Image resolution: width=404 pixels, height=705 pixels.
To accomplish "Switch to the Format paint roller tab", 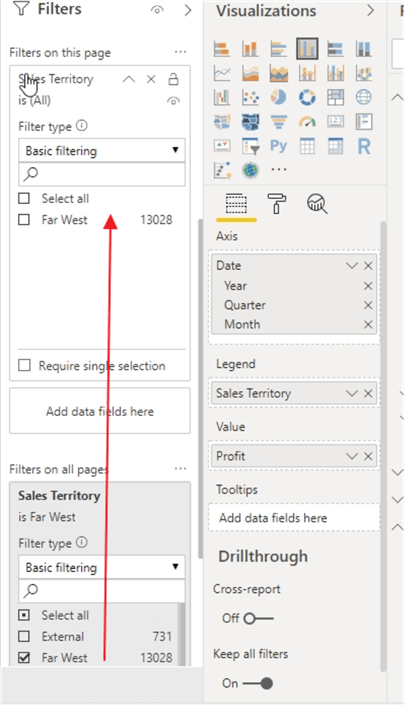I will point(277,204).
